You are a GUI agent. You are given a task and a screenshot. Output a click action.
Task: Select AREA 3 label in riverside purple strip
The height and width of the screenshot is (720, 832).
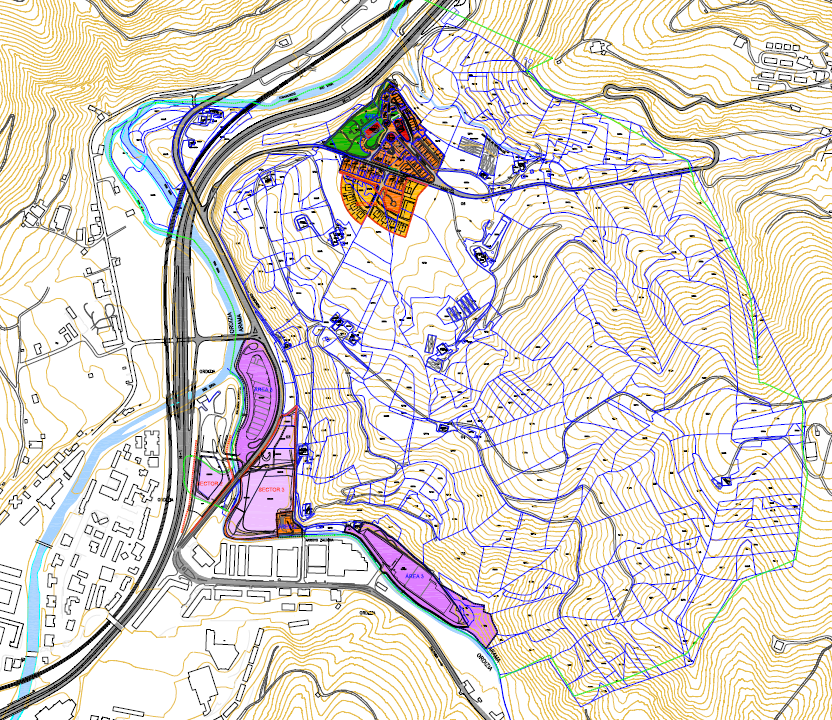[x=416, y=577]
